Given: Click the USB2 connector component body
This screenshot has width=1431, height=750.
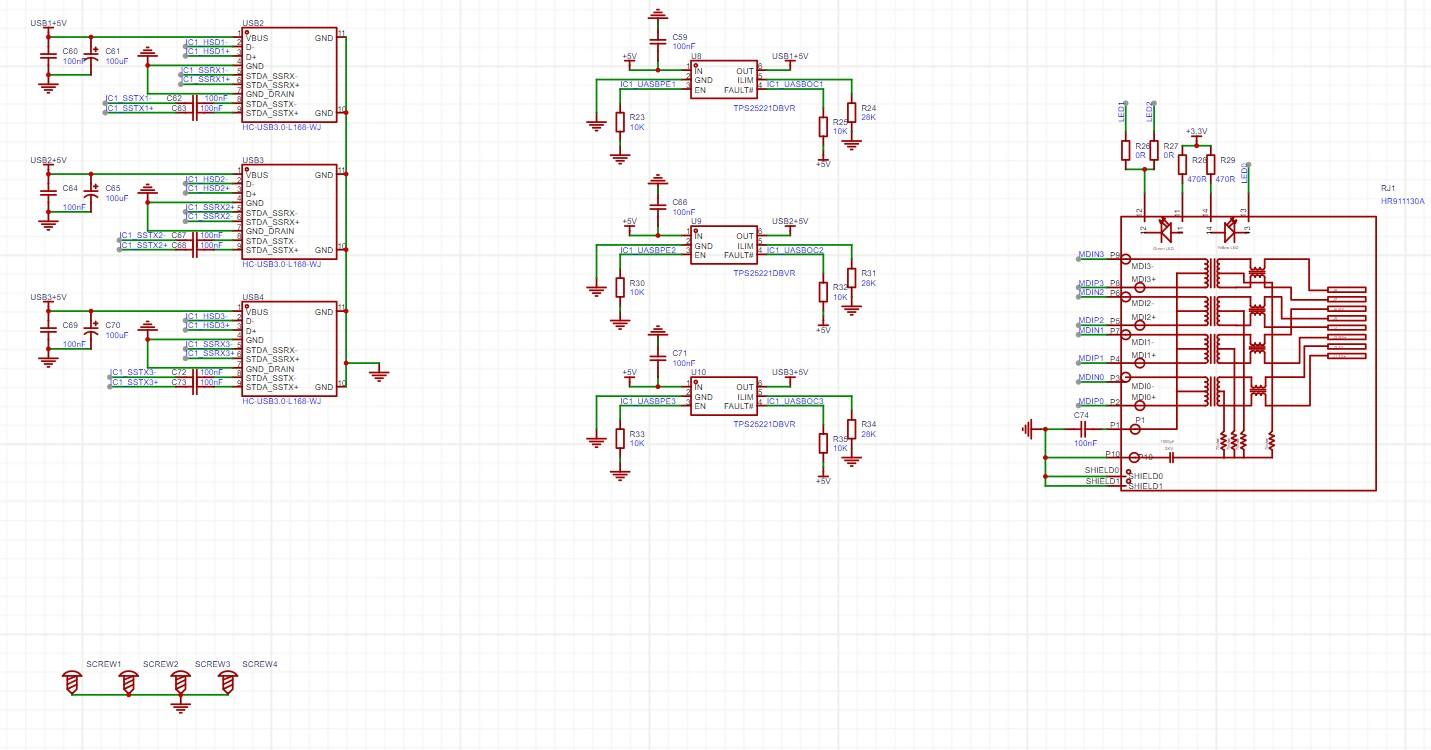Looking at the screenshot, I should [289, 76].
